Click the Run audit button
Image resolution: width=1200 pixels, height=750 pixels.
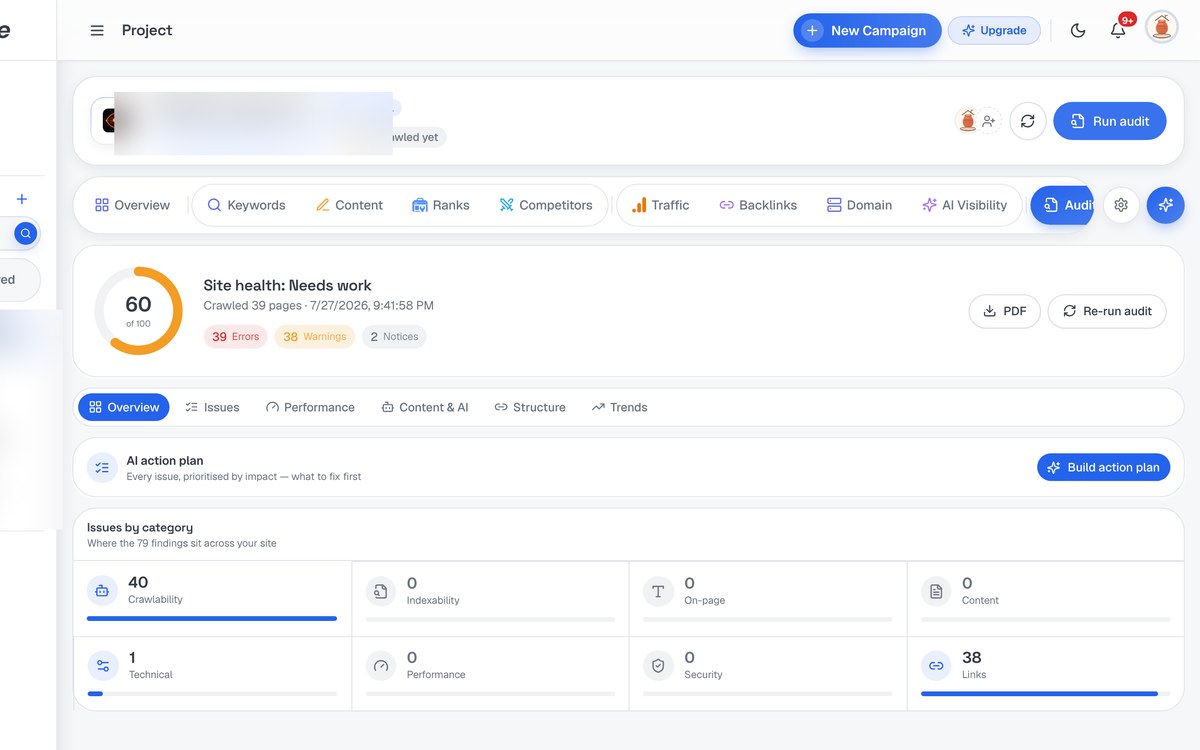1110,121
